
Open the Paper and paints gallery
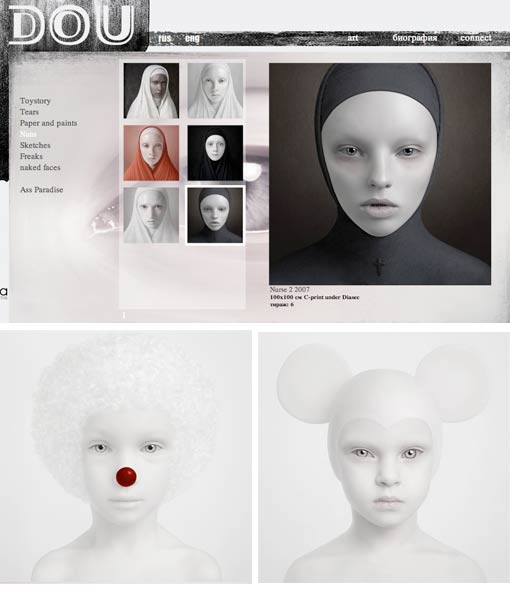tap(49, 123)
